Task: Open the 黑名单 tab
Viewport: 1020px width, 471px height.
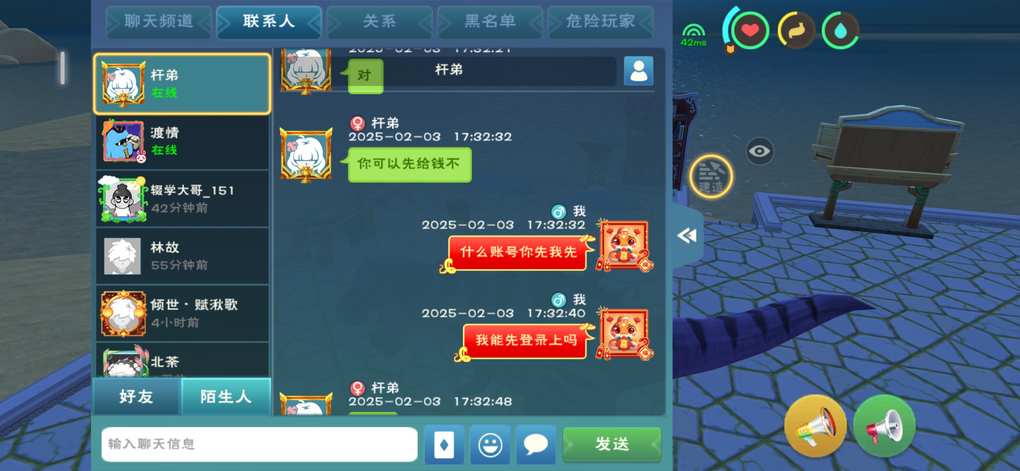Action: (490, 21)
